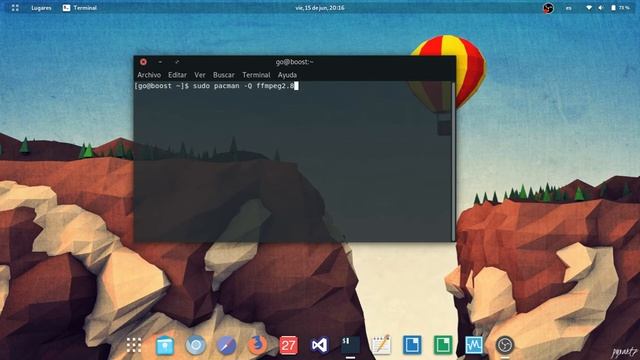Open the Terminal menu in the menu bar

click(256, 75)
